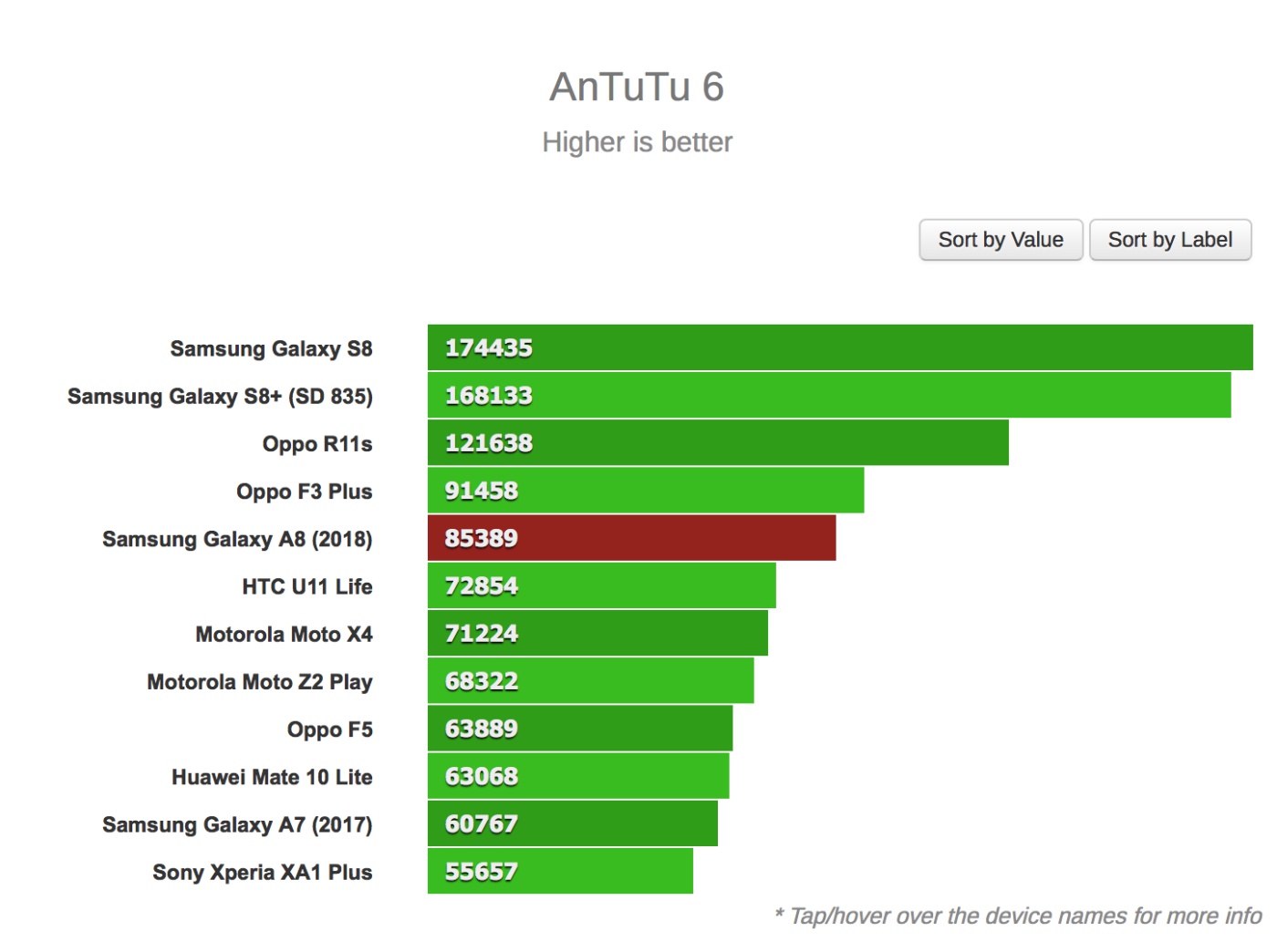Viewport: 1277px width, 952px height.
Task: Click the red 85389 bar
Action: click(x=631, y=538)
